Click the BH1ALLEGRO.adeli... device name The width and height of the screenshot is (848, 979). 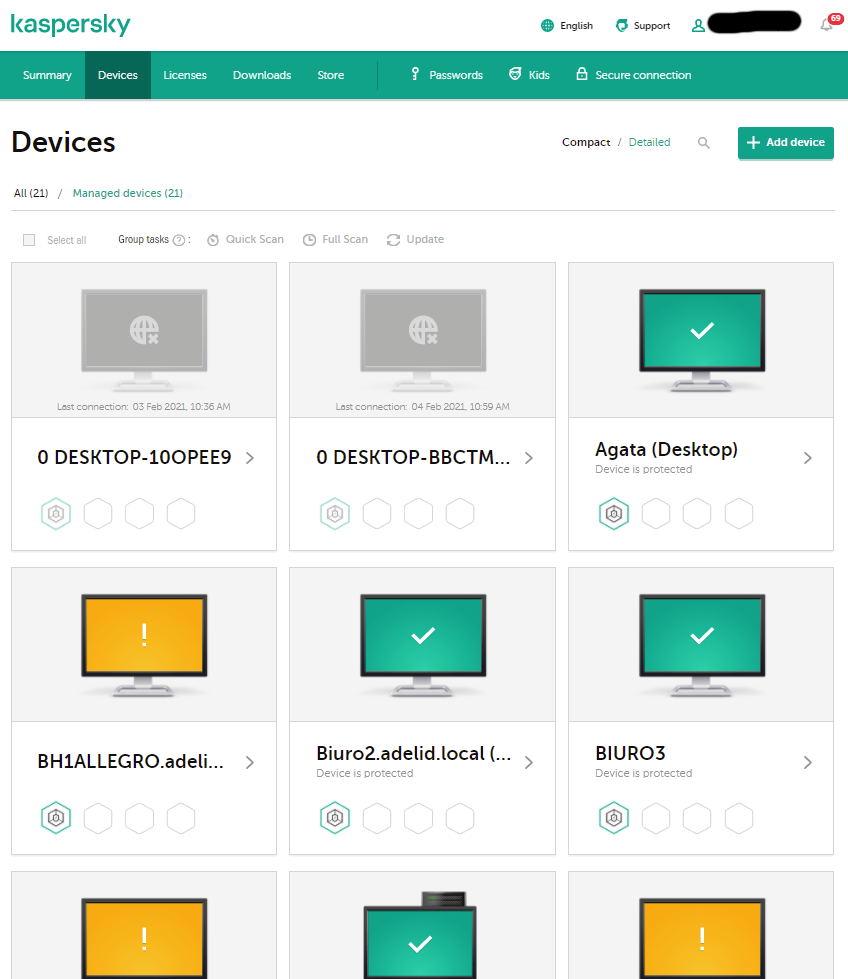pos(131,762)
